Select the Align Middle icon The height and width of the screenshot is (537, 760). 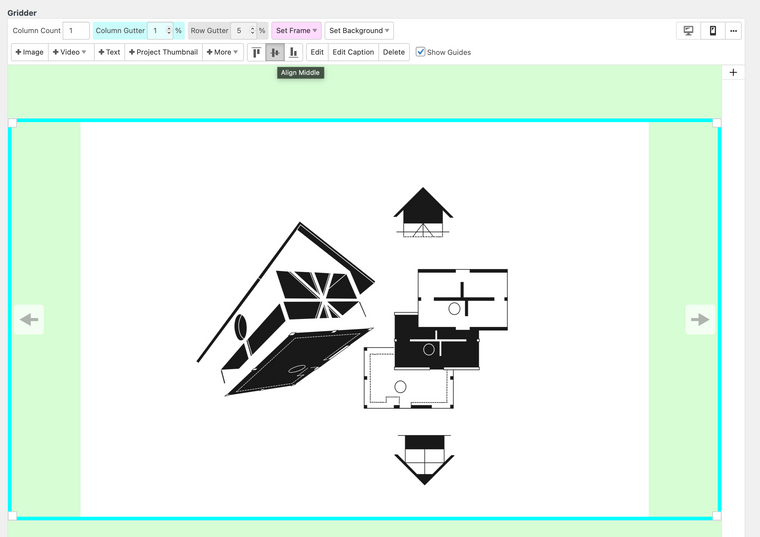(275, 52)
